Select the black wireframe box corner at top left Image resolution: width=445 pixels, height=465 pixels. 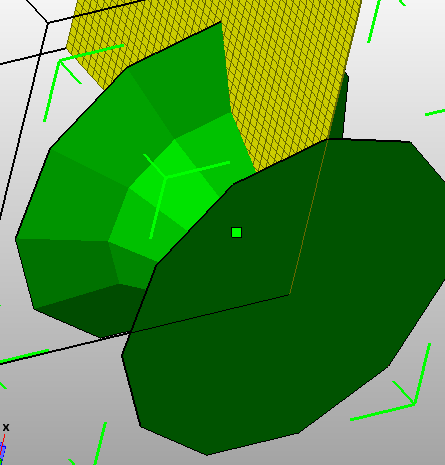[x=47, y=23]
